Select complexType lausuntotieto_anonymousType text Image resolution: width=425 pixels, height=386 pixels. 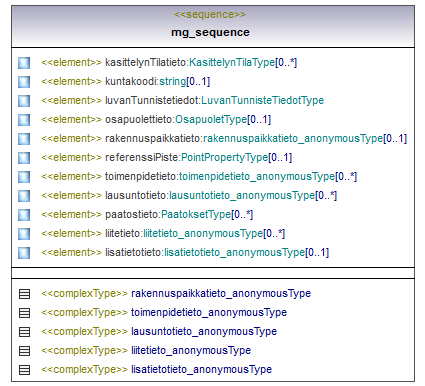pos(159,332)
